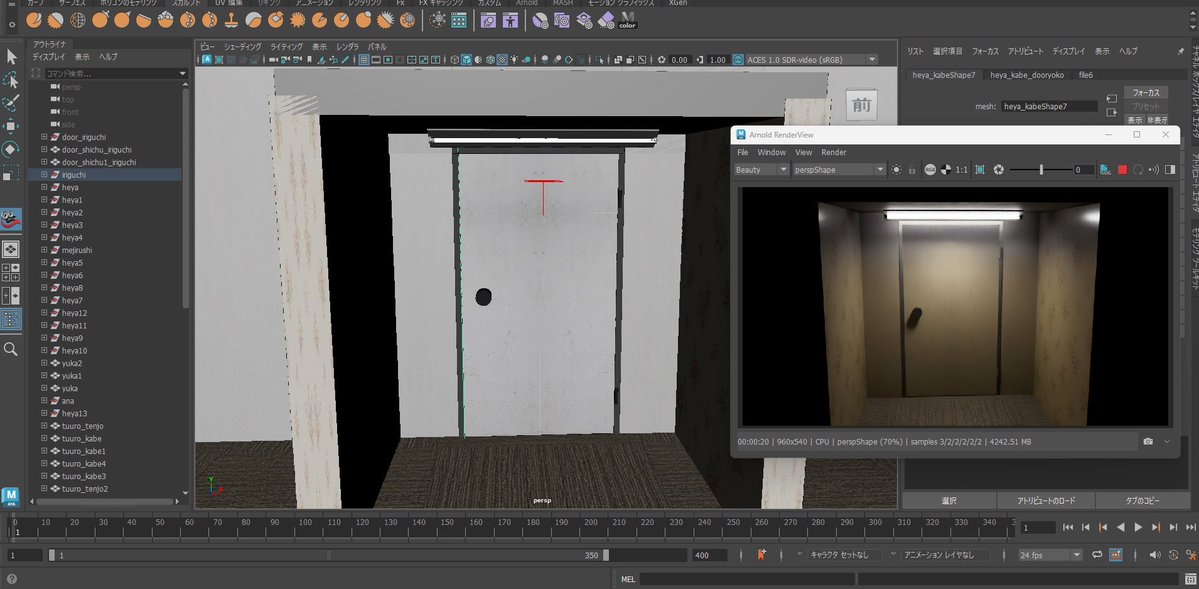Choose the Lasso selection tool
The image size is (1199, 589).
(x=11, y=80)
